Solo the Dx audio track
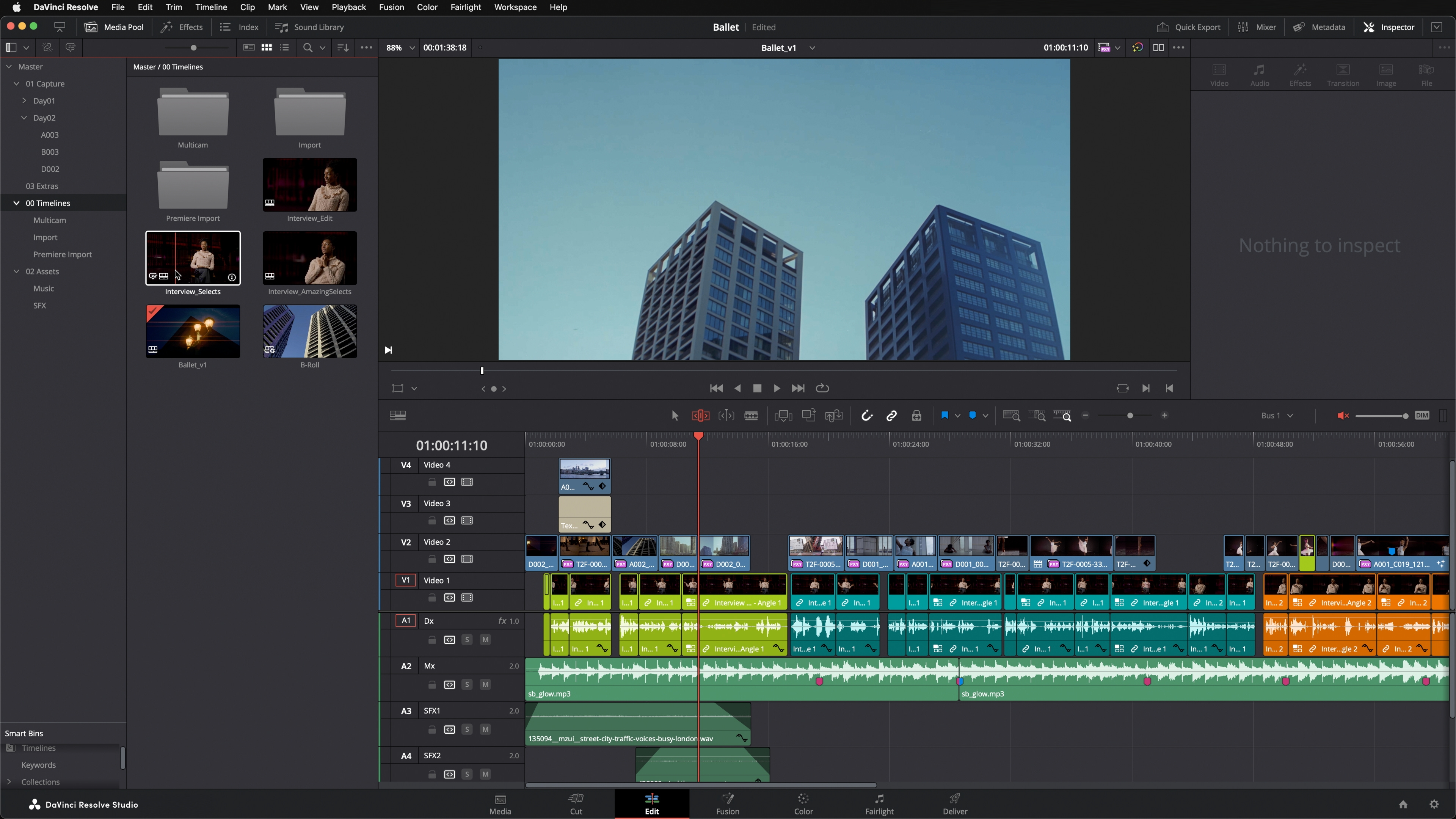The width and height of the screenshot is (1456, 819). point(468,639)
